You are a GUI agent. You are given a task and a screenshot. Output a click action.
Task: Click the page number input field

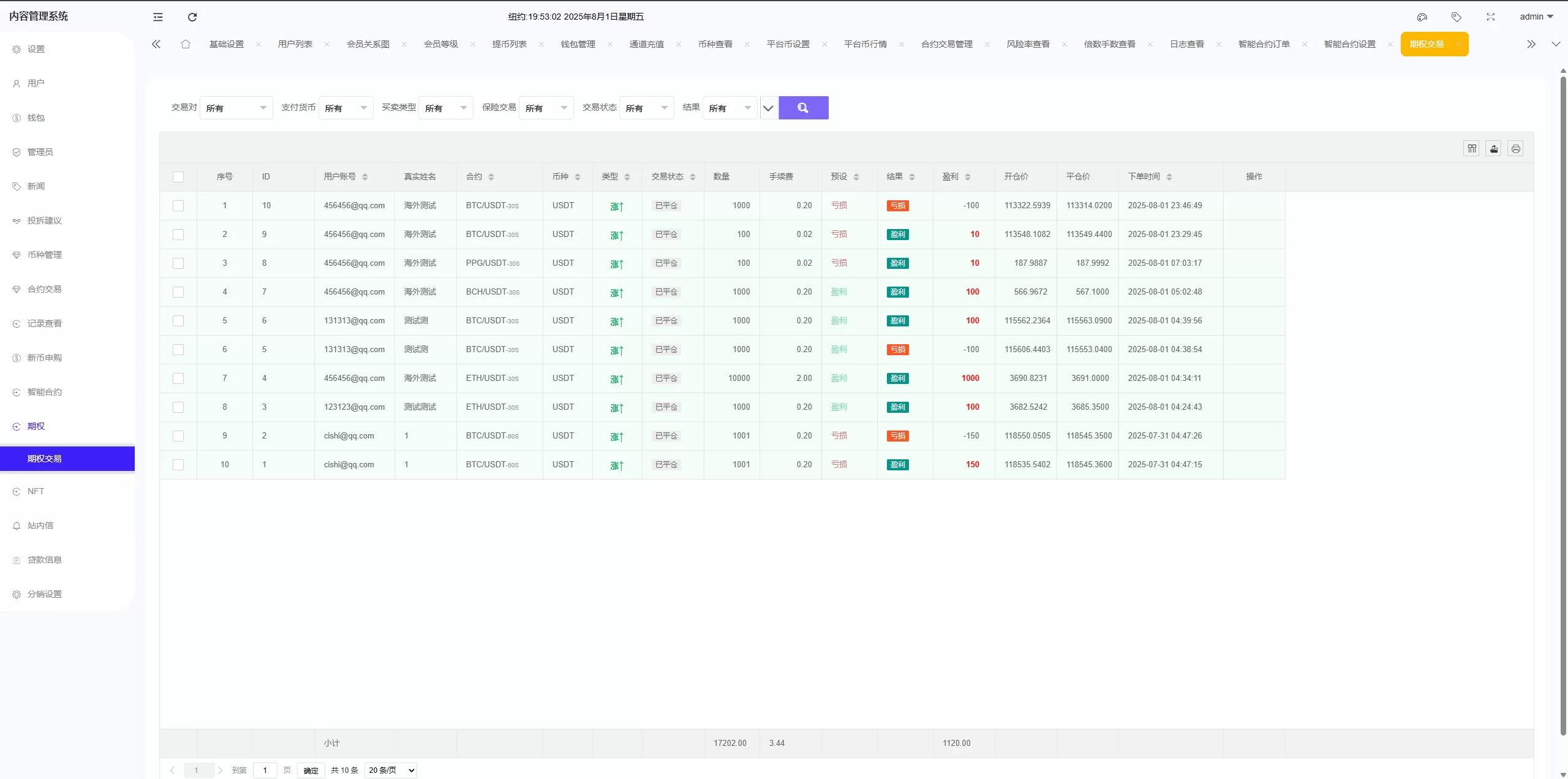(265, 770)
